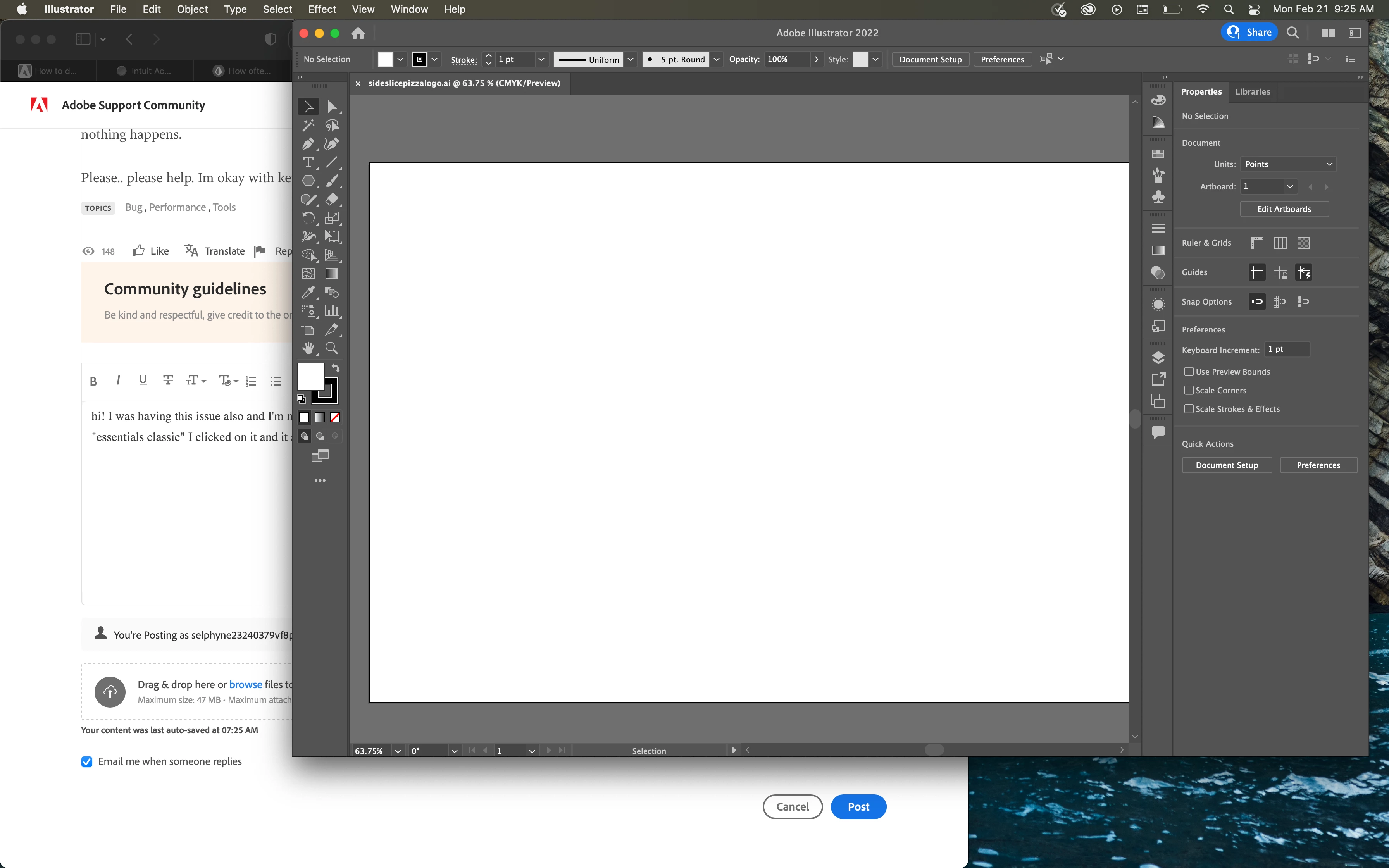
Task: Choose the Rotate tool
Action: click(308, 217)
